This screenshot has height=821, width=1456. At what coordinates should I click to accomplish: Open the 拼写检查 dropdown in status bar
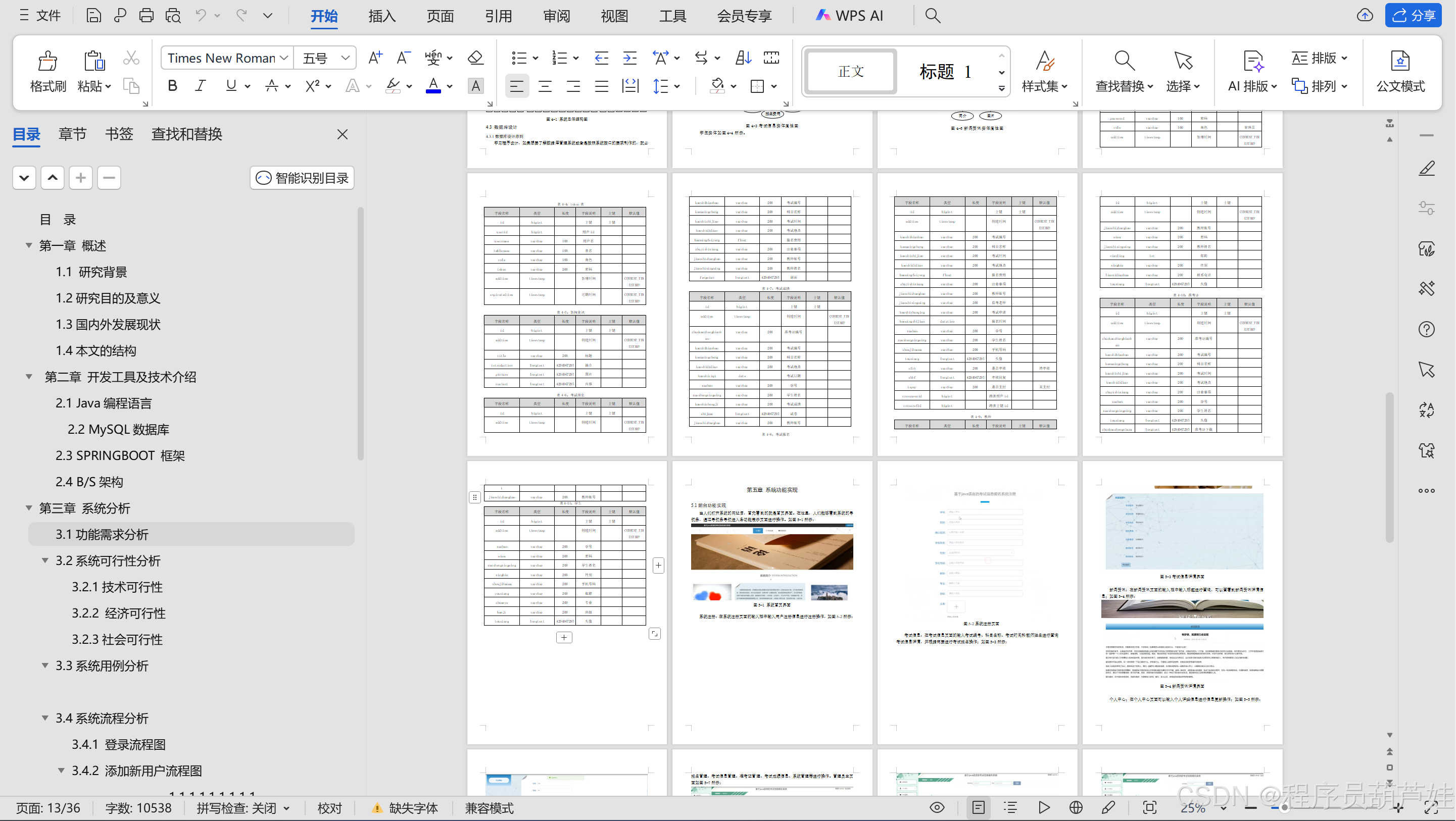tap(286, 808)
